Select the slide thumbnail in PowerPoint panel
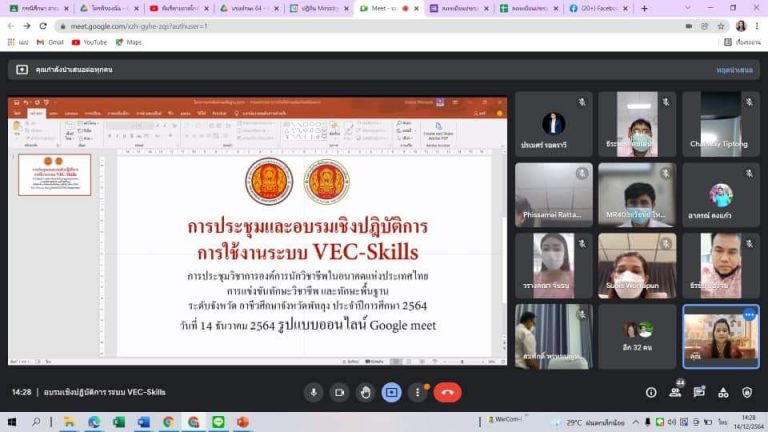Screen dimensions: 768x432 pos(55,175)
